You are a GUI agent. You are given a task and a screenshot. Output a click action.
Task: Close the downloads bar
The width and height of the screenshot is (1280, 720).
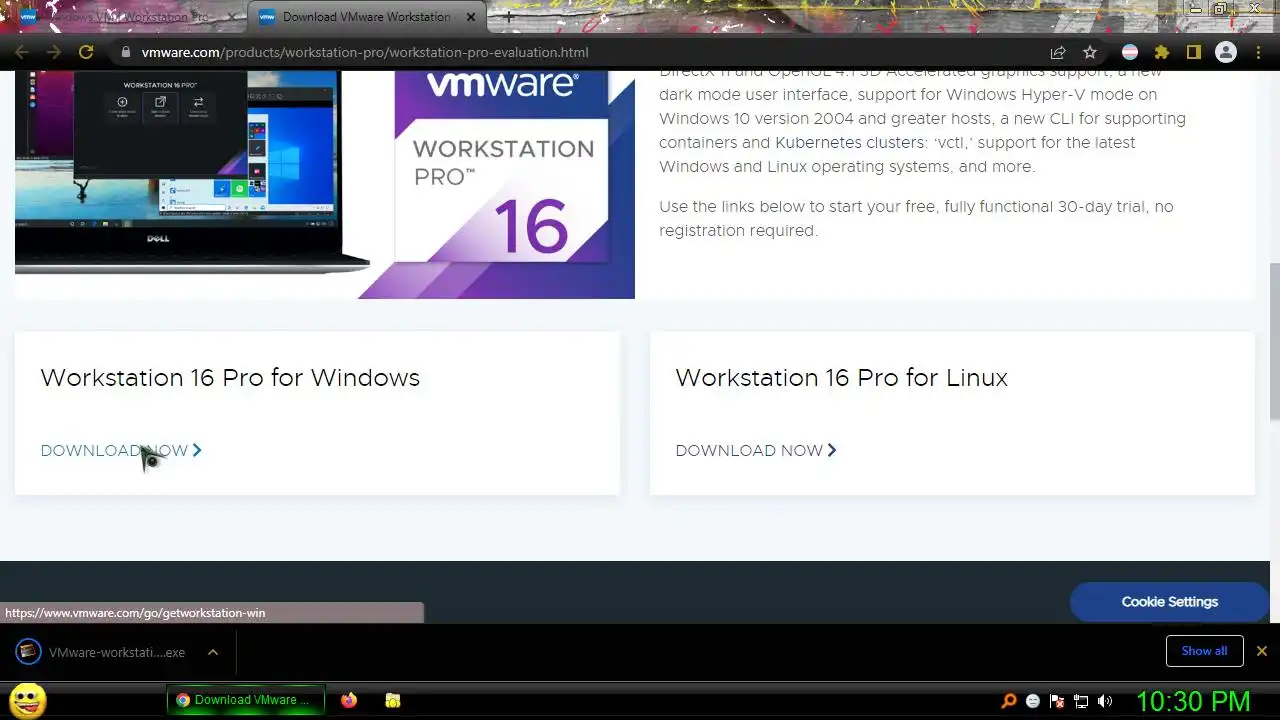tap(1262, 651)
